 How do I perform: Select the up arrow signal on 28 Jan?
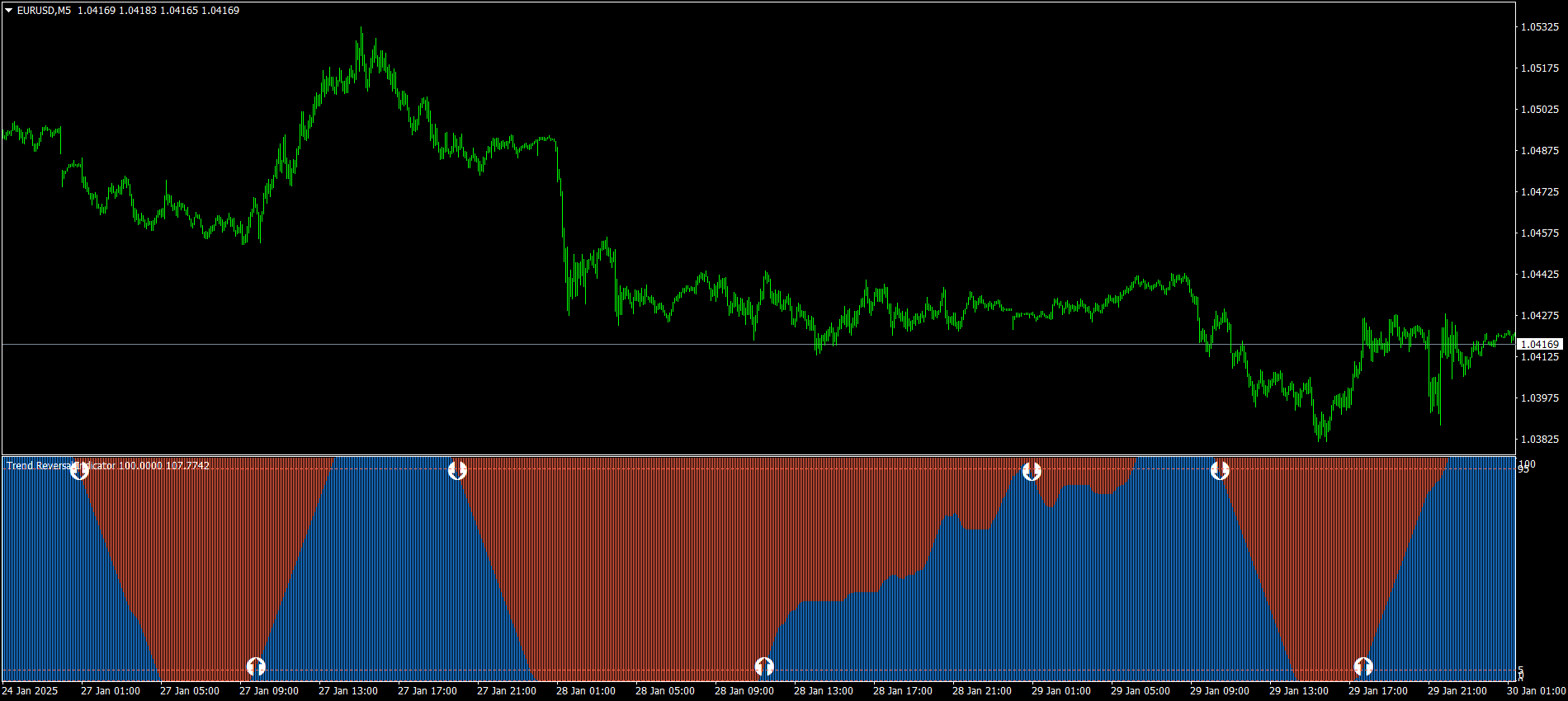764,666
